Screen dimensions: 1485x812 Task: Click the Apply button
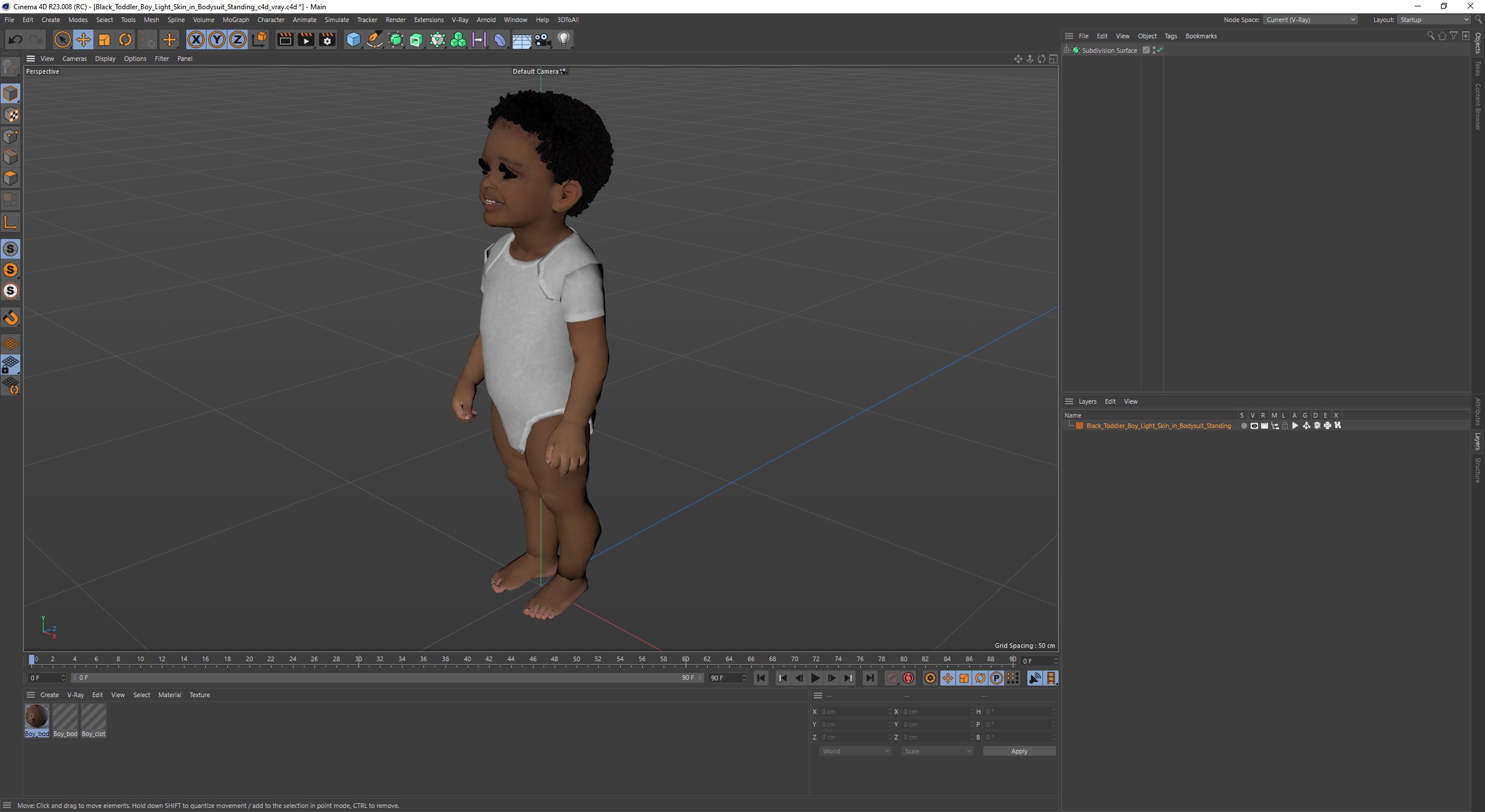(x=1019, y=751)
